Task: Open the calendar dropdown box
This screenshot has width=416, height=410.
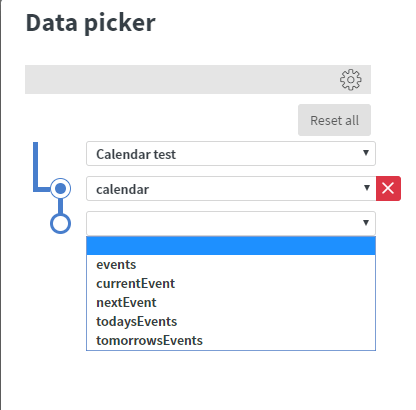Action: [x=231, y=189]
